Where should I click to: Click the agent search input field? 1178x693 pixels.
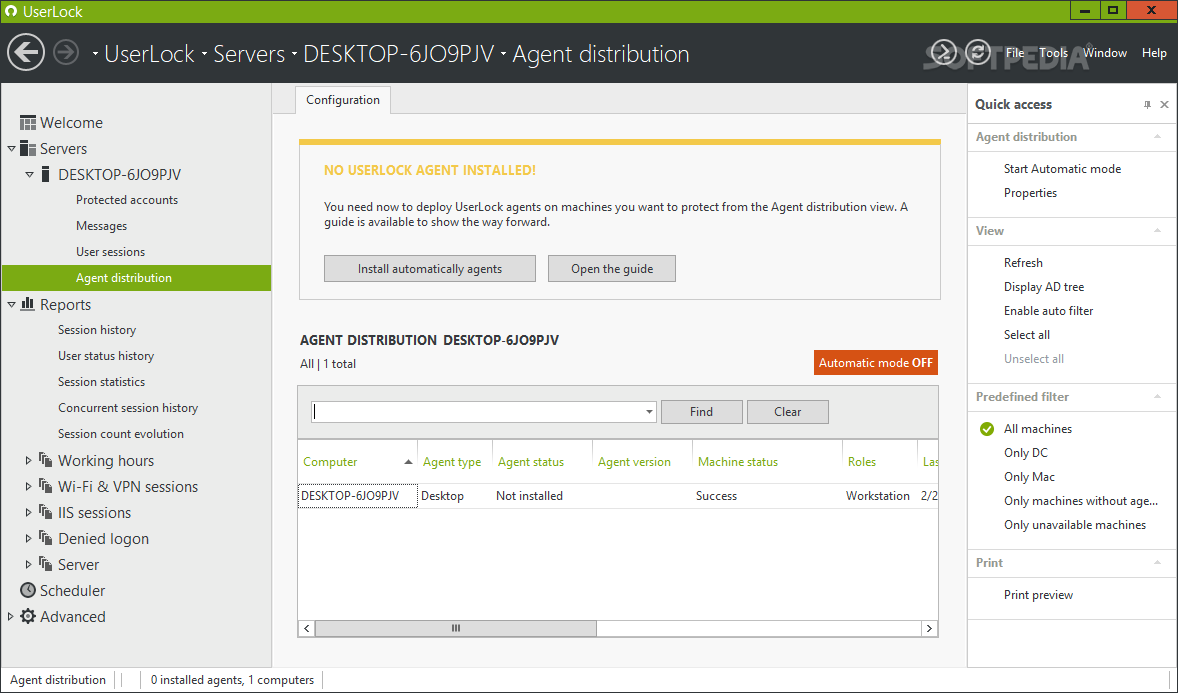click(x=477, y=412)
